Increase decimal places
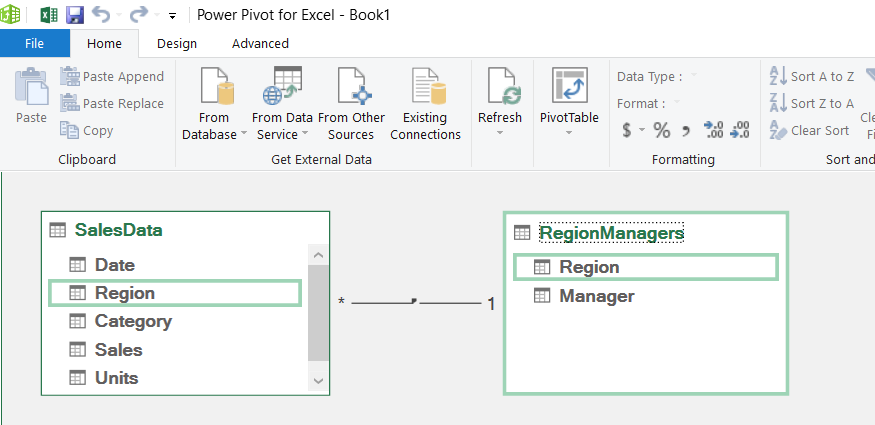Viewport: 875px width, 425px height. [714, 130]
